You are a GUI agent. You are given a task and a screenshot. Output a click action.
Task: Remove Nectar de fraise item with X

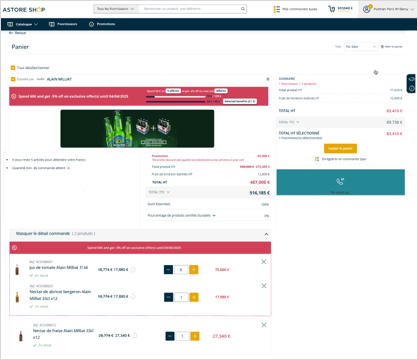point(264,325)
